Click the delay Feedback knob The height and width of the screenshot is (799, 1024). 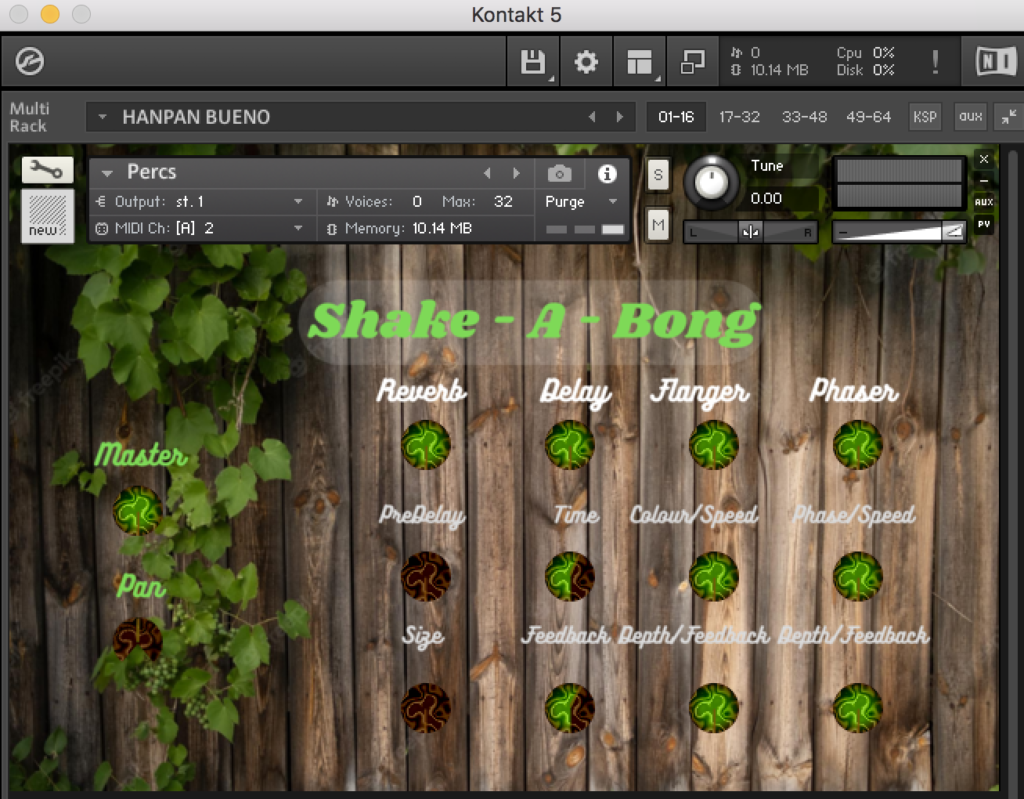click(569, 708)
